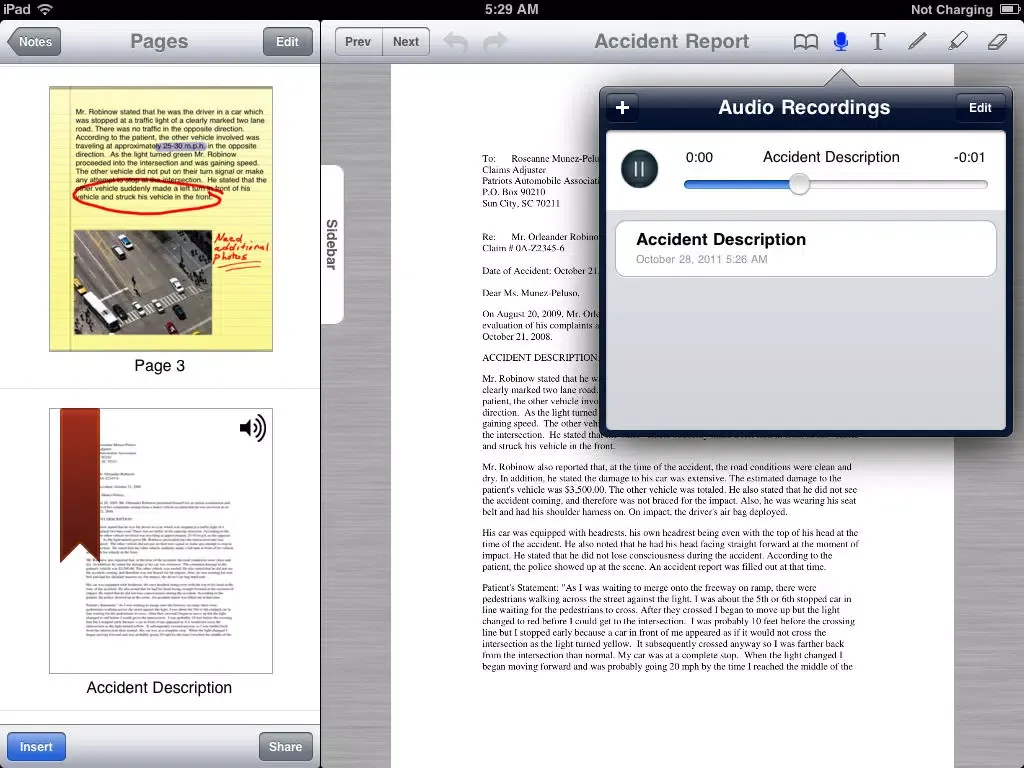
Task: Undo the last action
Action: coord(456,42)
